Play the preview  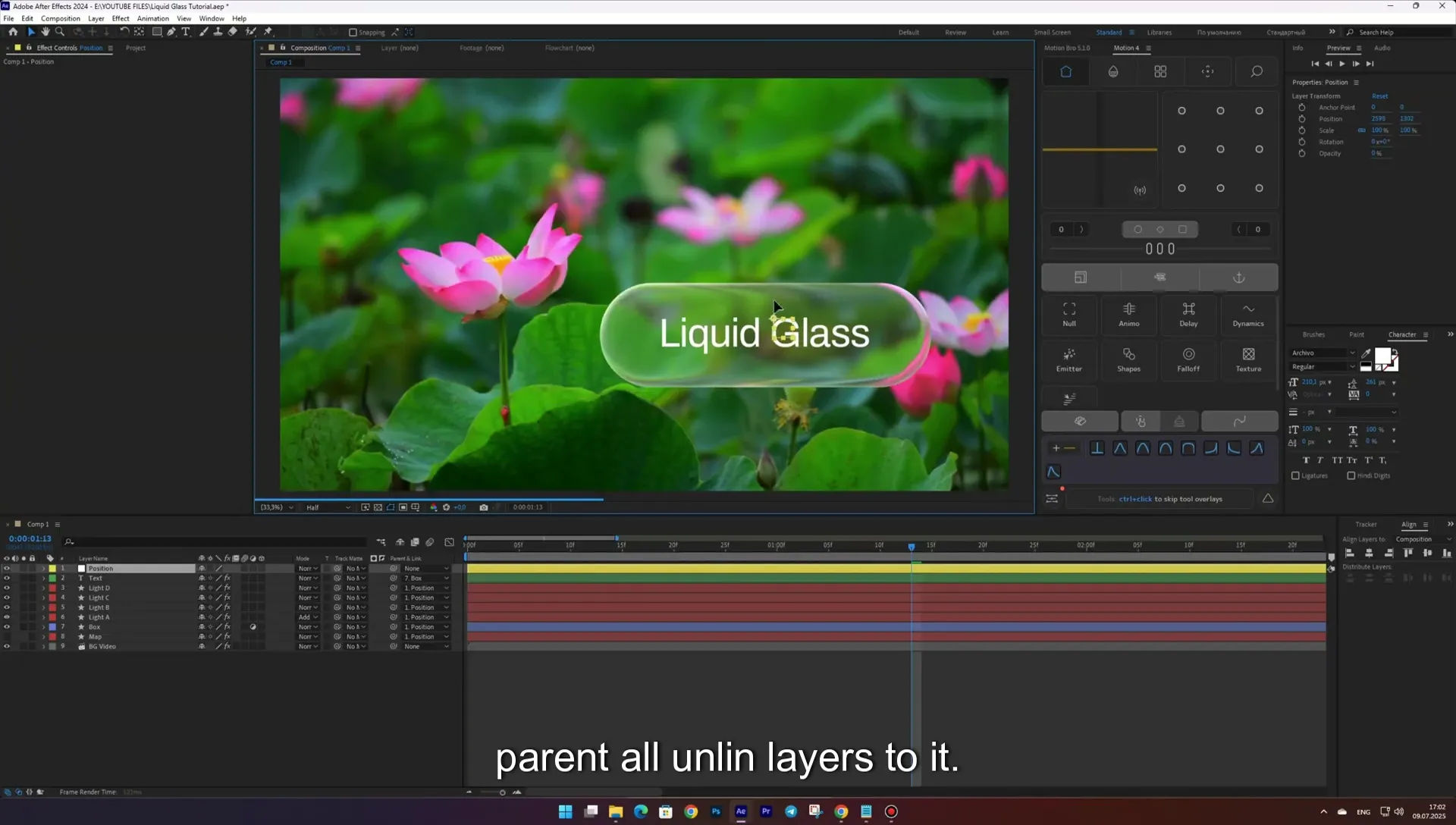click(x=1341, y=64)
